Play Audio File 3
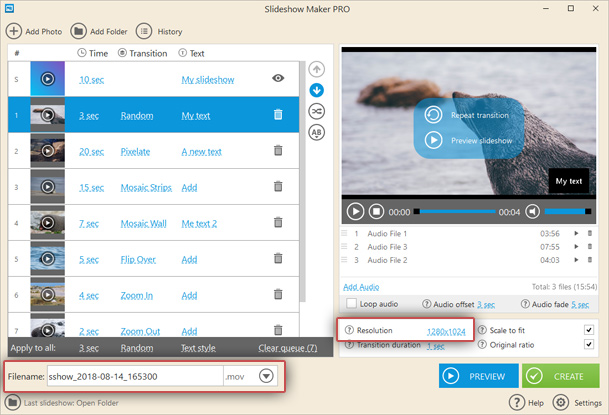 (576, 247)
